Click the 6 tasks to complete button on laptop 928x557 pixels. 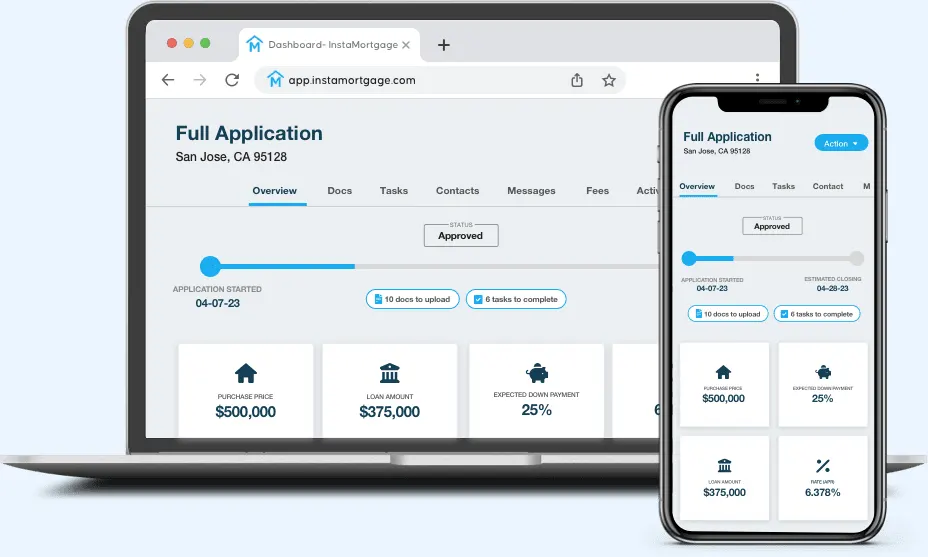pyautogui.click(x=516, y=299)
